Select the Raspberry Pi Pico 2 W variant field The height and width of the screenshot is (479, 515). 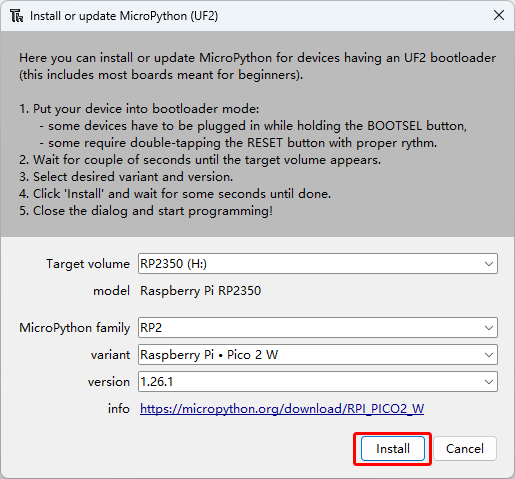pos(318,355)
